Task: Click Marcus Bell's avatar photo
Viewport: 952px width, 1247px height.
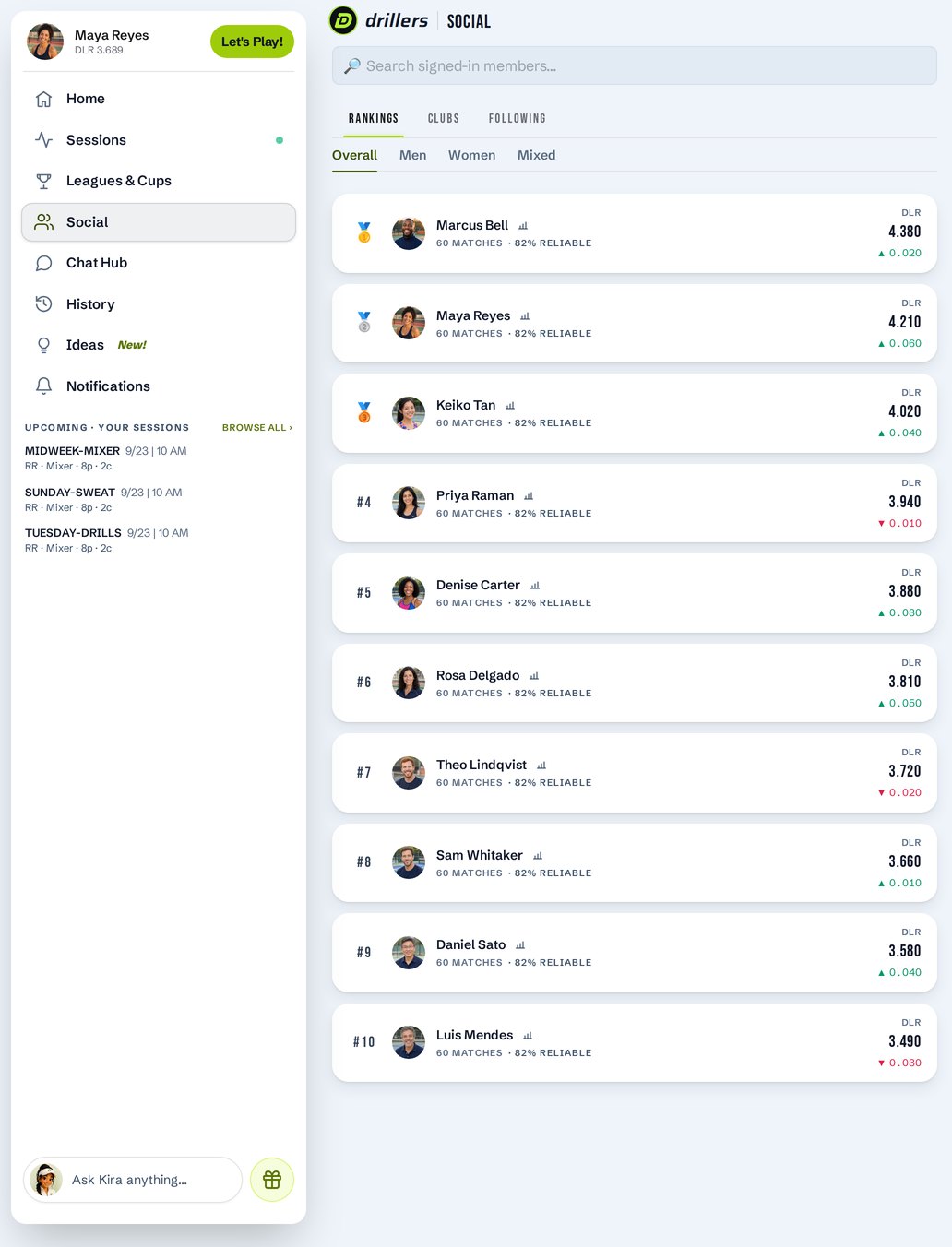Action: click(x=409, y=233)
